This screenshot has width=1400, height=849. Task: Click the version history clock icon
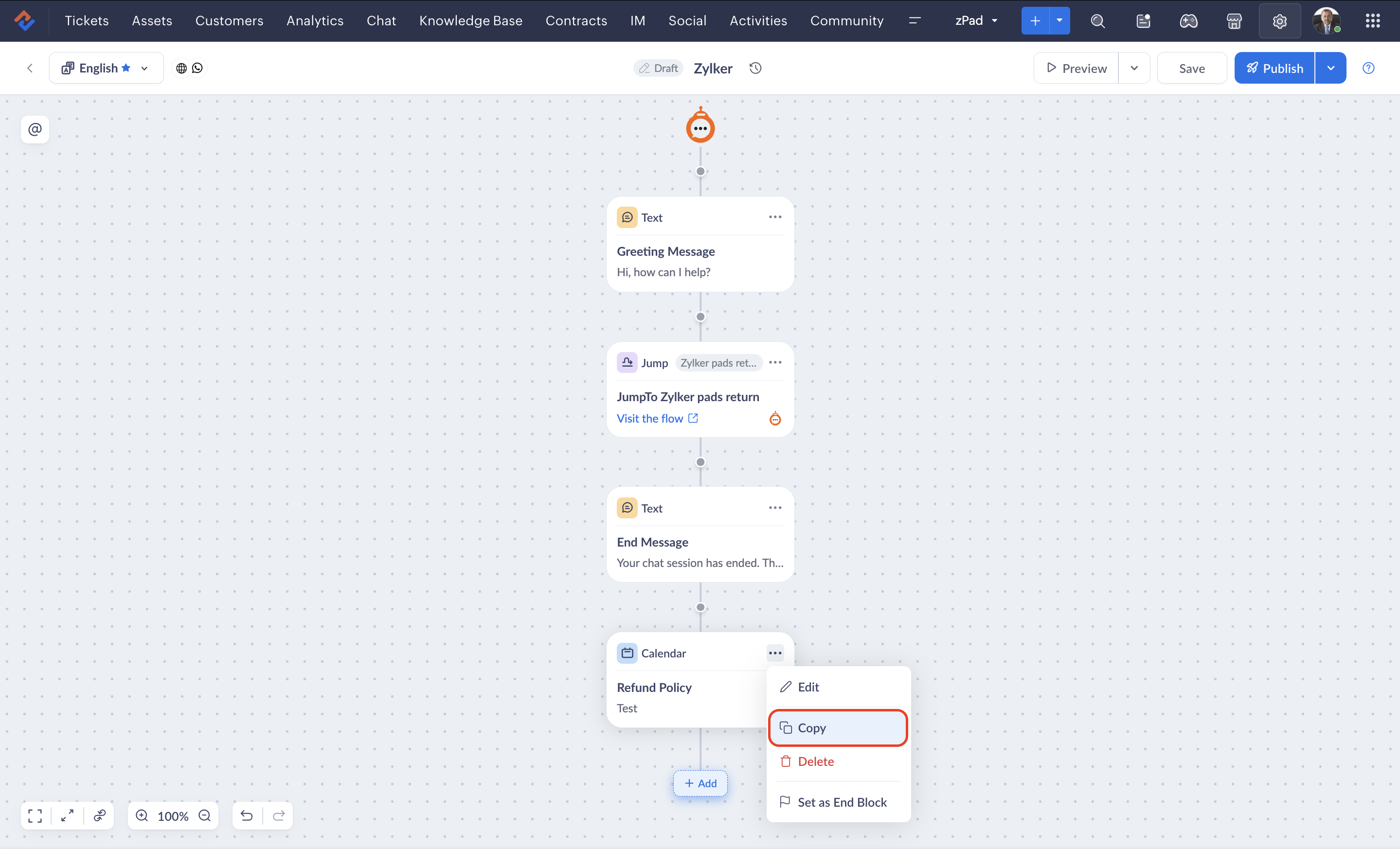[755, 68]
